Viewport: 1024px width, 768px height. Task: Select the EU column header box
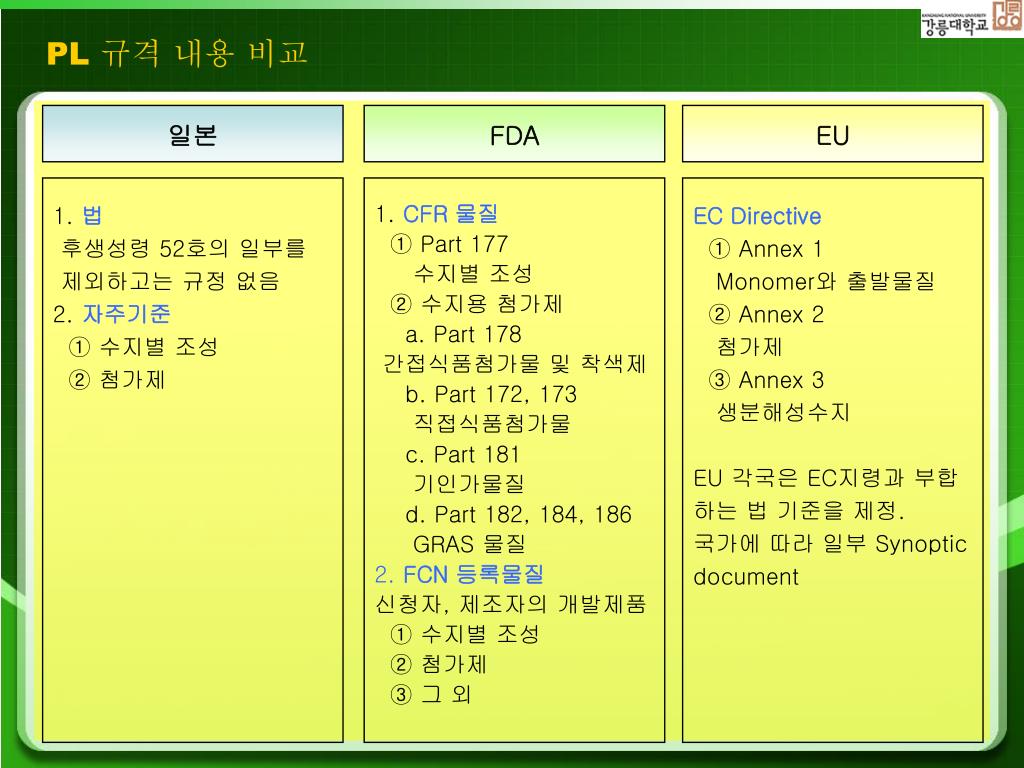(x=833, y=134)
